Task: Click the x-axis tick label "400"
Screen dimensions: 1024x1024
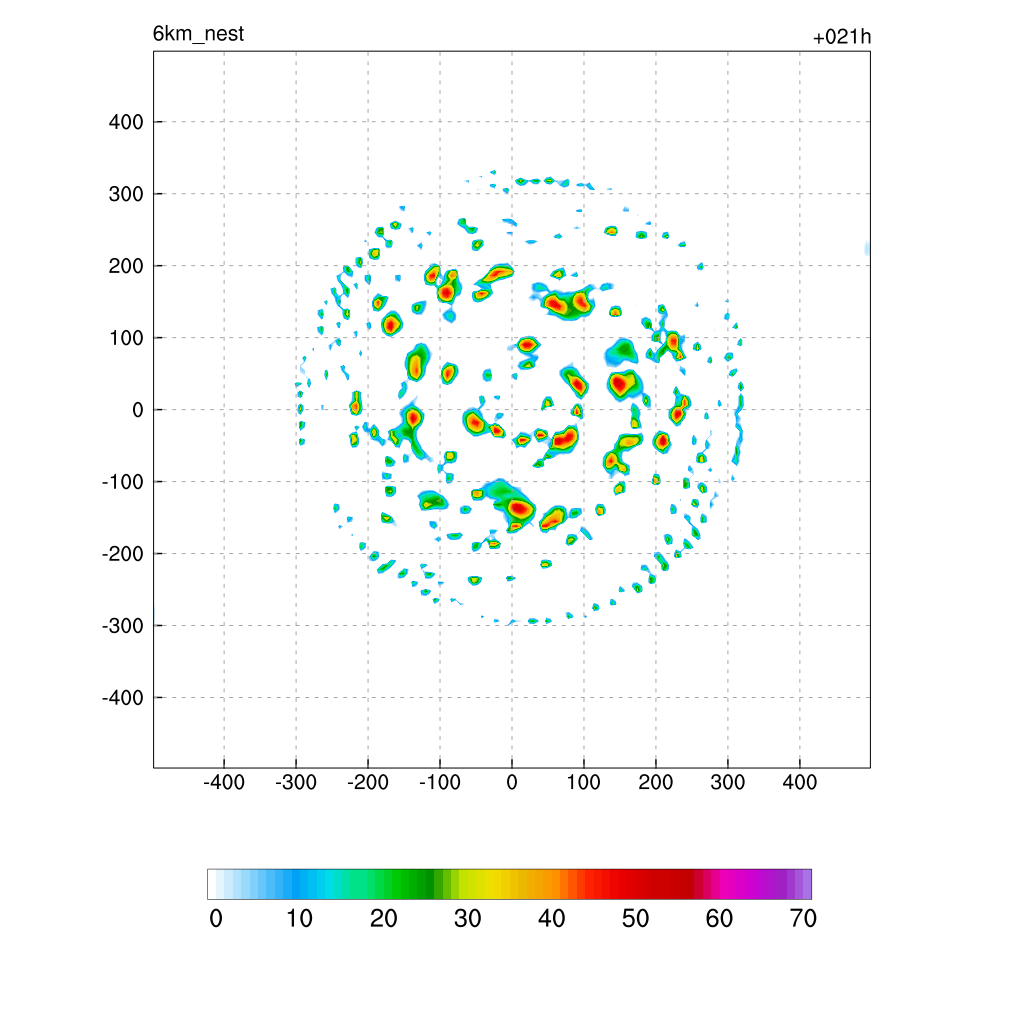Action: coord(799,782)
